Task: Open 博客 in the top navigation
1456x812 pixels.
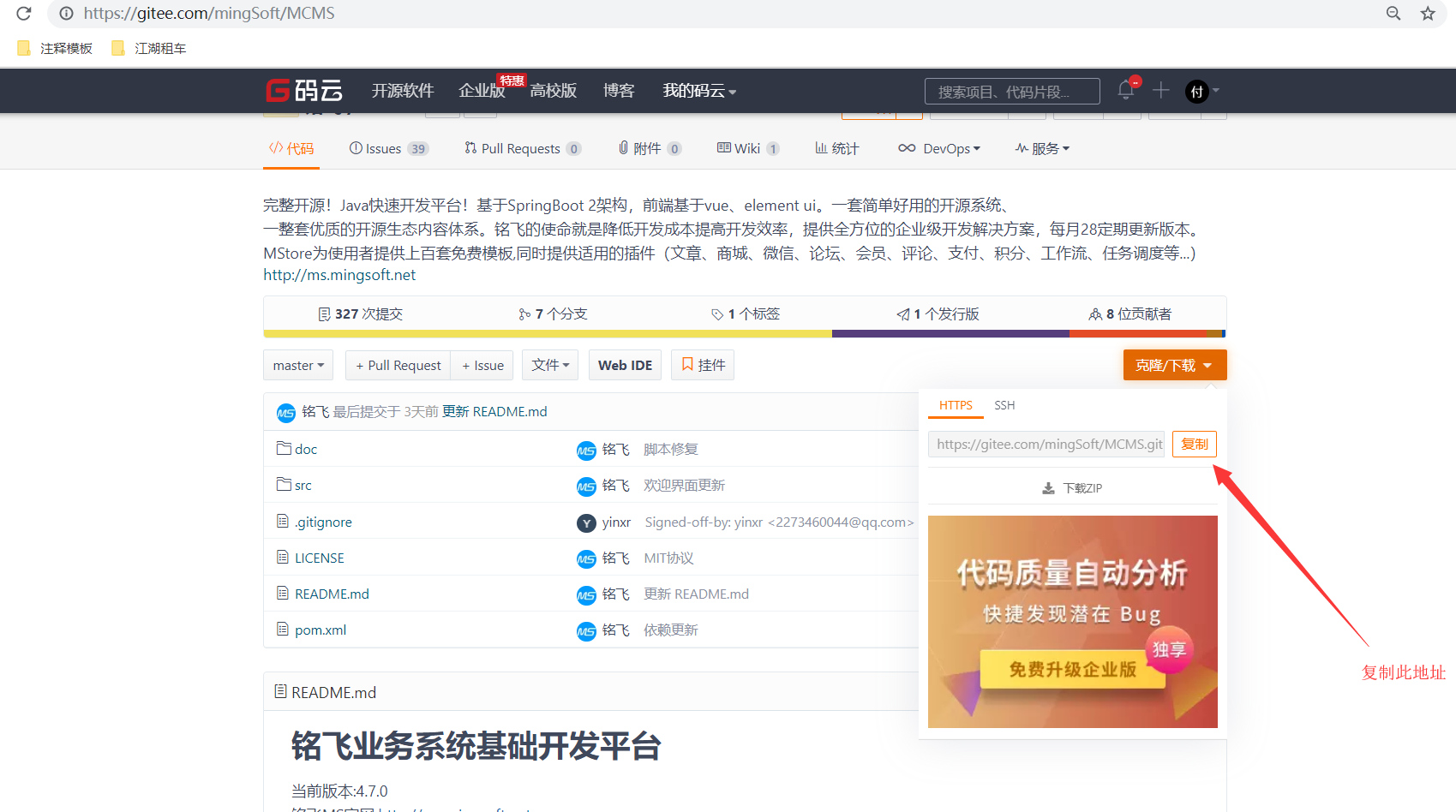Action: (x=619, y=91)
